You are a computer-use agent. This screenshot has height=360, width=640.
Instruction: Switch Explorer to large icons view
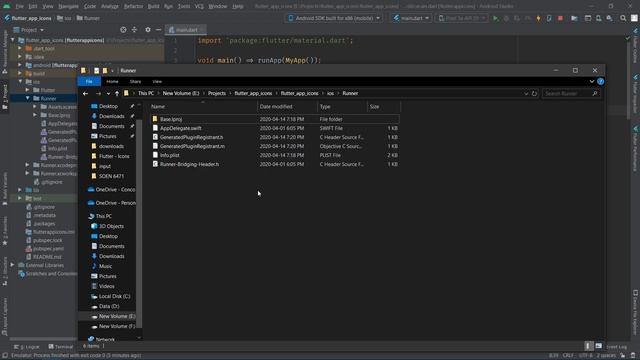point(598,346)
